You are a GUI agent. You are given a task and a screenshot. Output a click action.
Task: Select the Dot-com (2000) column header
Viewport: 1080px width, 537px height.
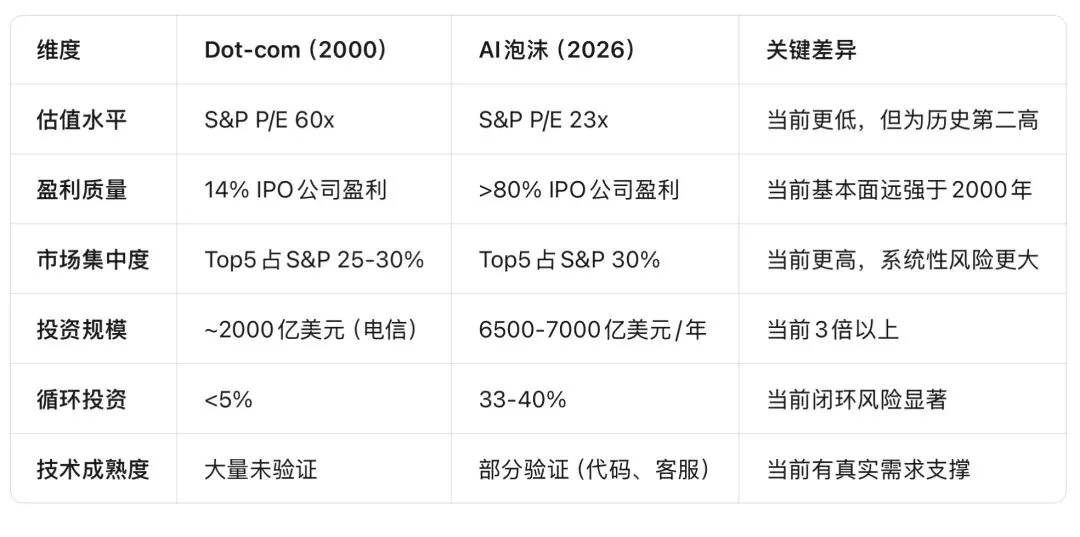295,50
